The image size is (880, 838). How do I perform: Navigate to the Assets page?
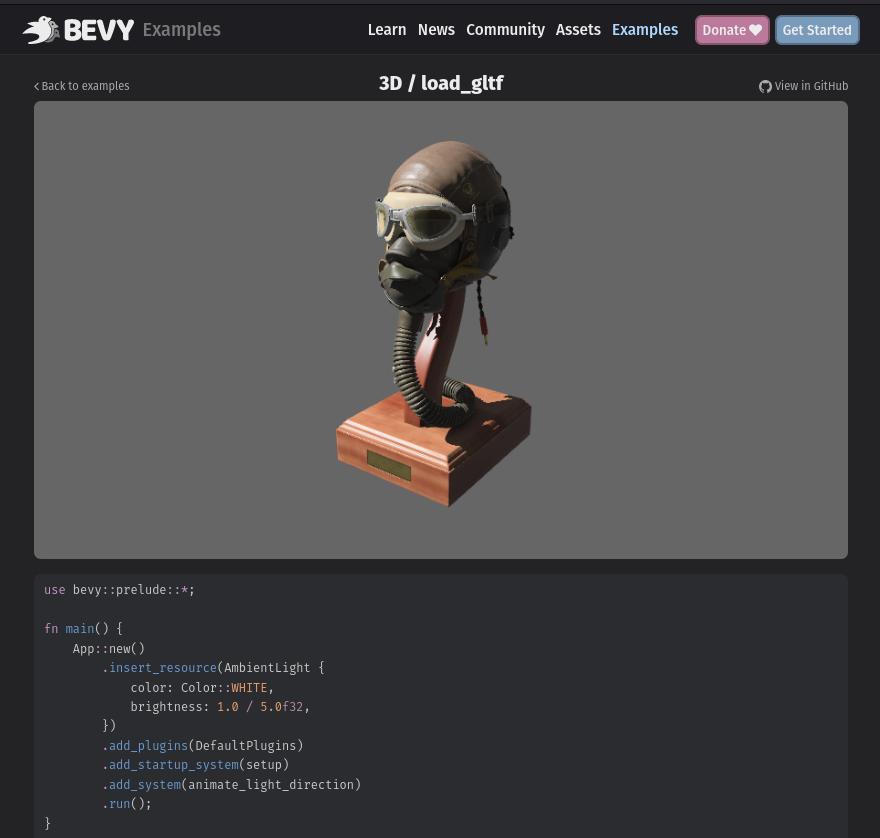click(578, 30)
